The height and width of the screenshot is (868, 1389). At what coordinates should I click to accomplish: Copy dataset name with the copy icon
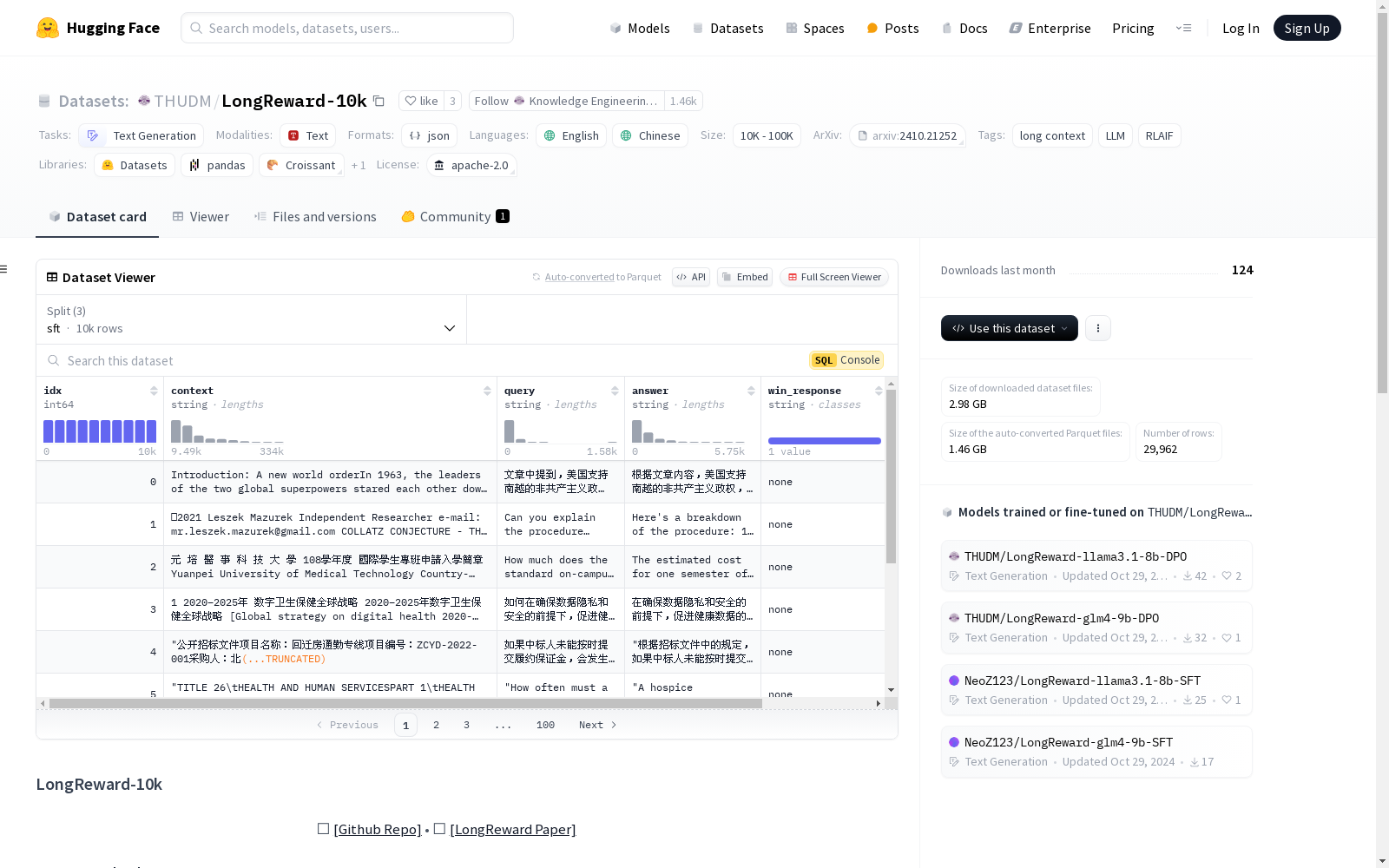[379, 101]
